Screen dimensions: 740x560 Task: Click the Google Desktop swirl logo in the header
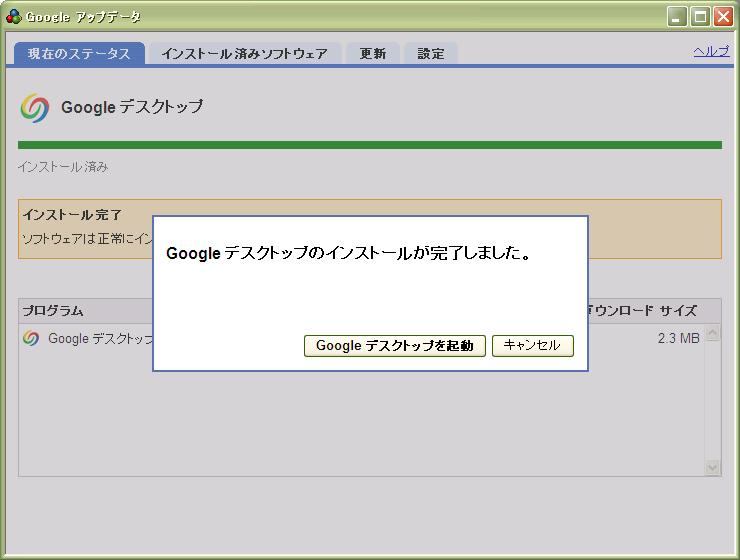click(34, 108)
